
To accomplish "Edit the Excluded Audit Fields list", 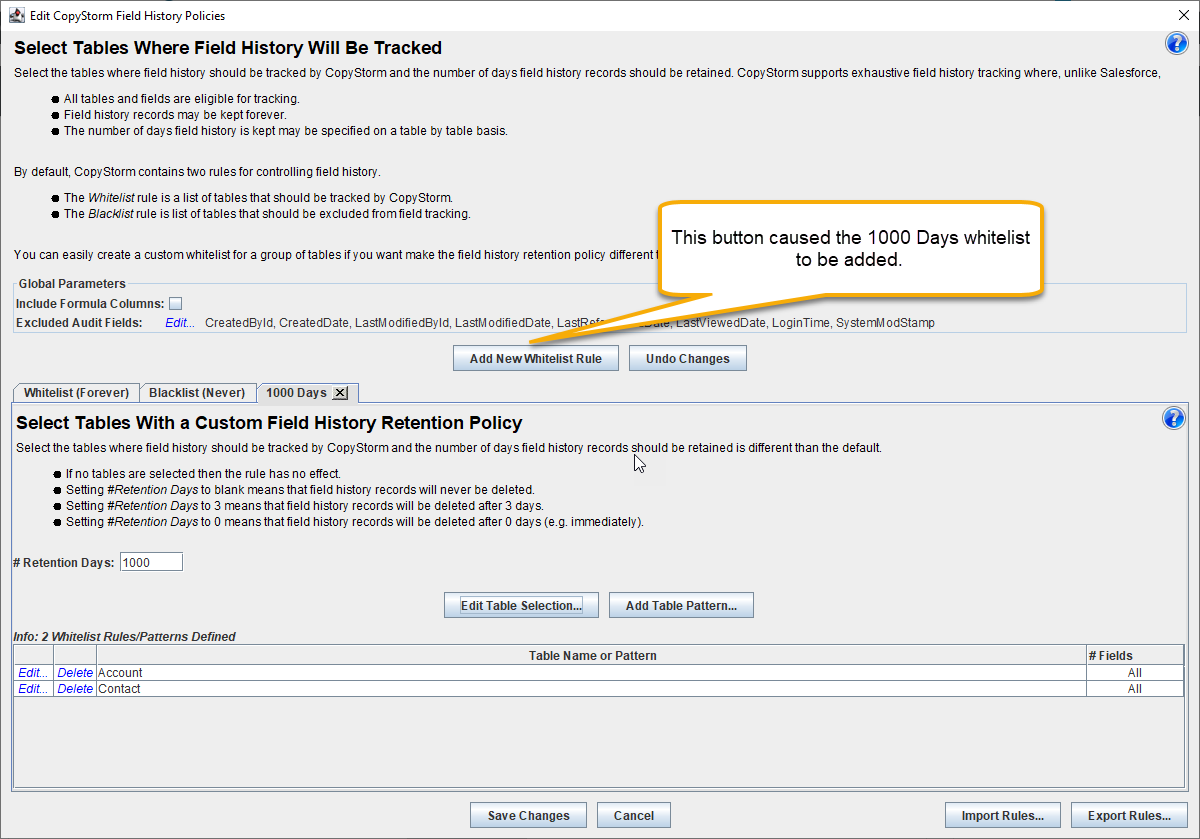I will tap(180, 322).
